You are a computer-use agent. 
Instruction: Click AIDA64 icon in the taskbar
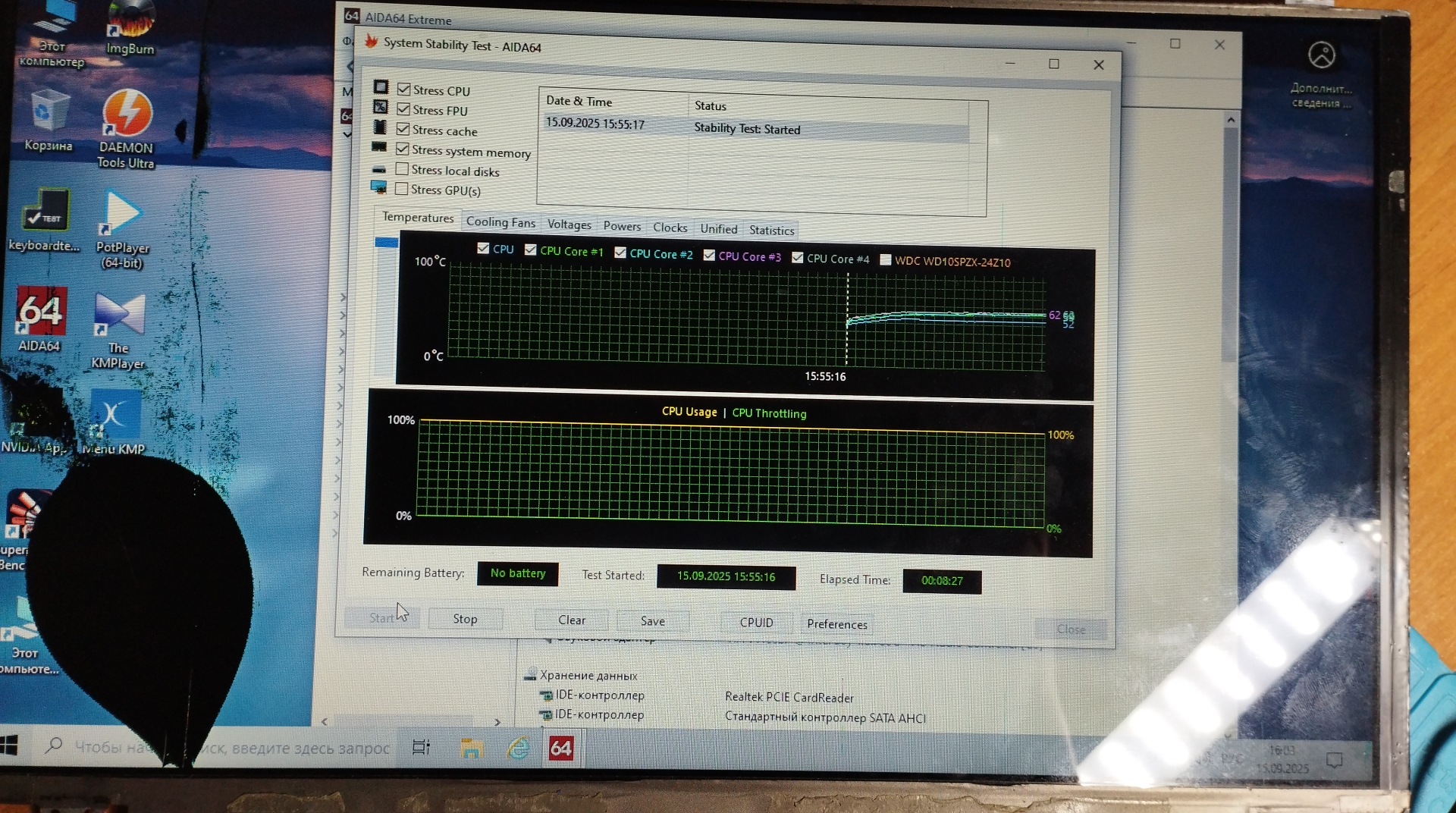click(x=560, y=749)
